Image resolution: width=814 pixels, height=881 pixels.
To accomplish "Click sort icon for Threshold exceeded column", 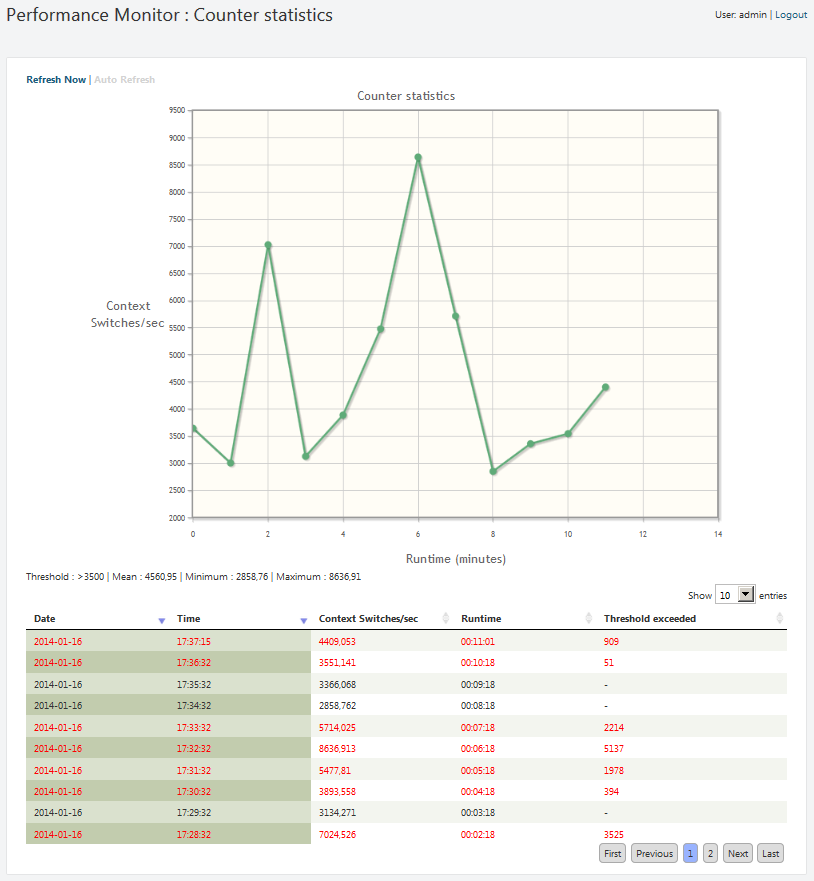I will [779, 619].
